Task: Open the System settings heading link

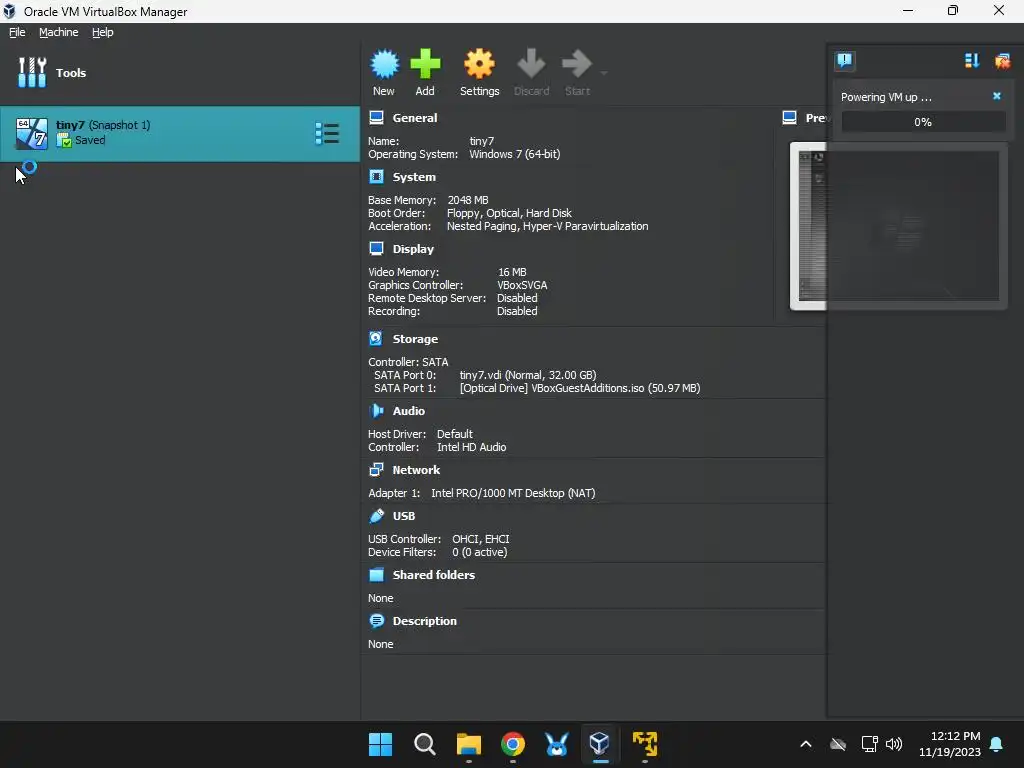Action: click(414, 177)
